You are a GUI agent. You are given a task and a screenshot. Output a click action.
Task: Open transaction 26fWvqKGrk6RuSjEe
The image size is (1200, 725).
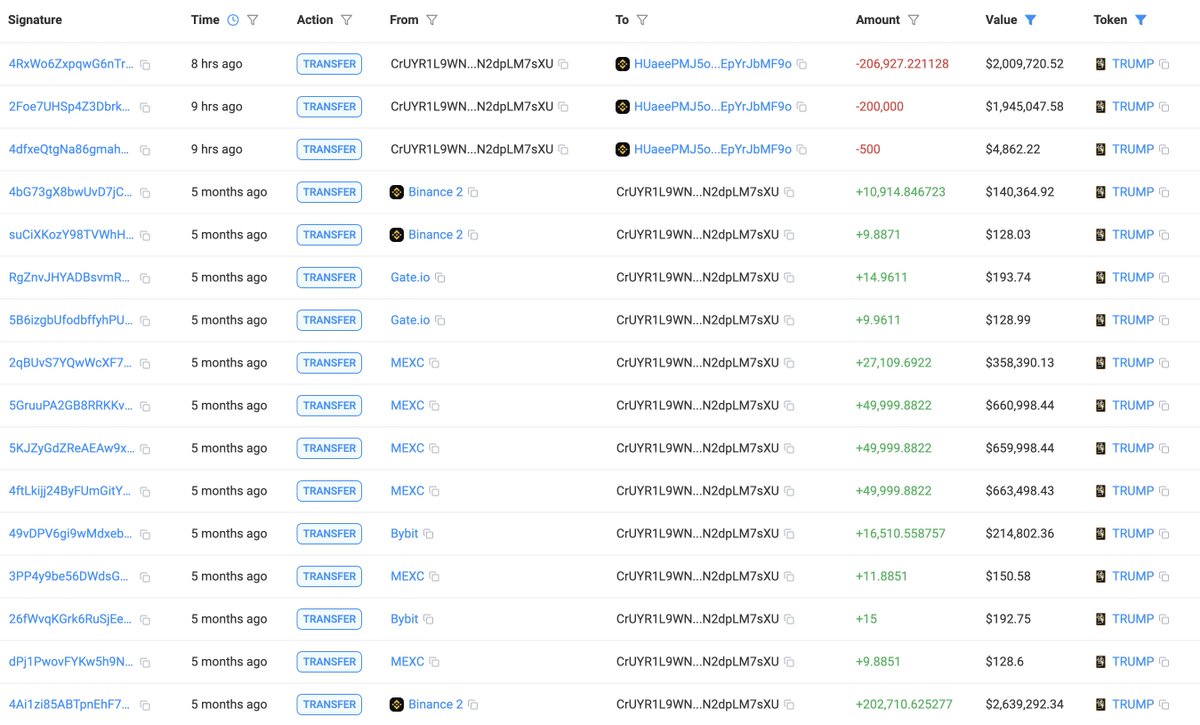click(71, 619)
